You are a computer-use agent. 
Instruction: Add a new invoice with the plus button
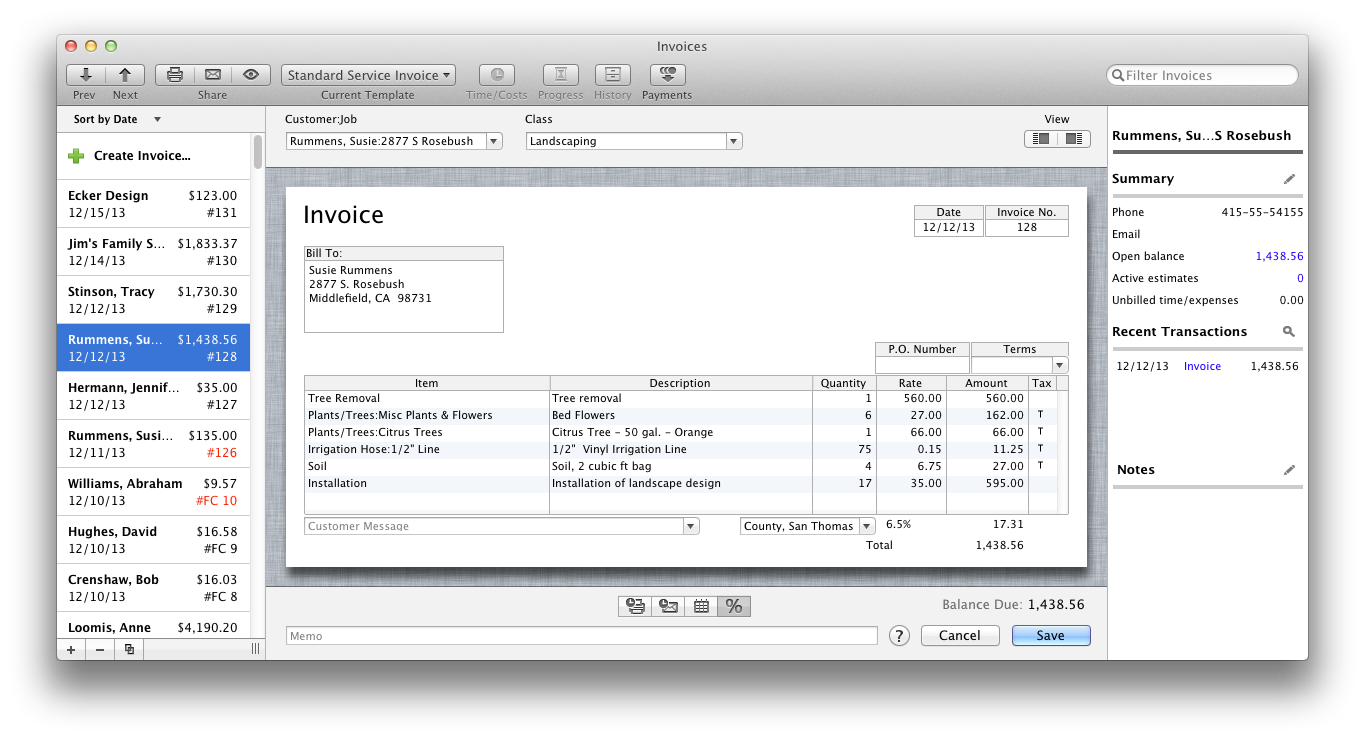coord(71,649)
